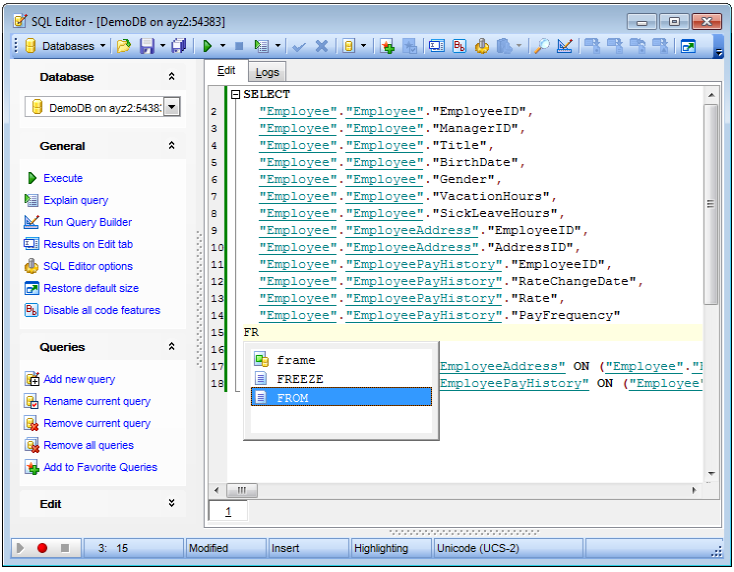Open the execute options dropdown arrow
Image resolution: width=734 pixels, height=572 pixels.
coord(223,46)
